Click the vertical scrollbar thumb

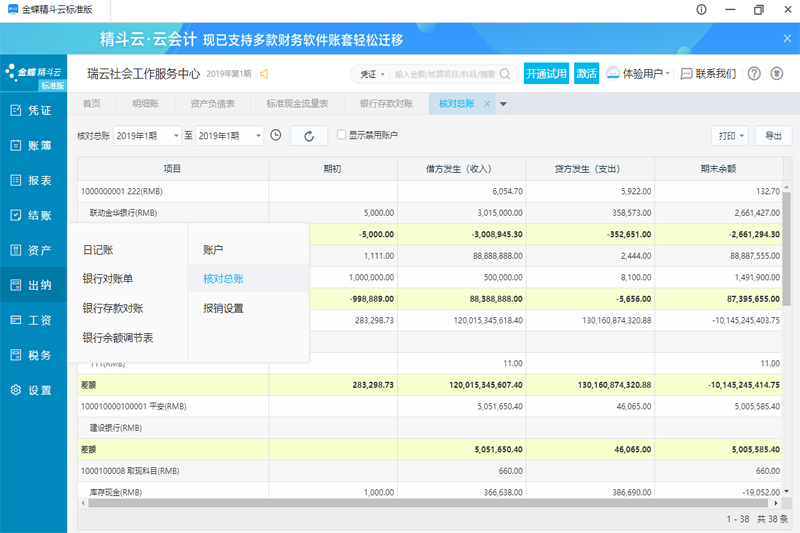[x=786, y=249]
